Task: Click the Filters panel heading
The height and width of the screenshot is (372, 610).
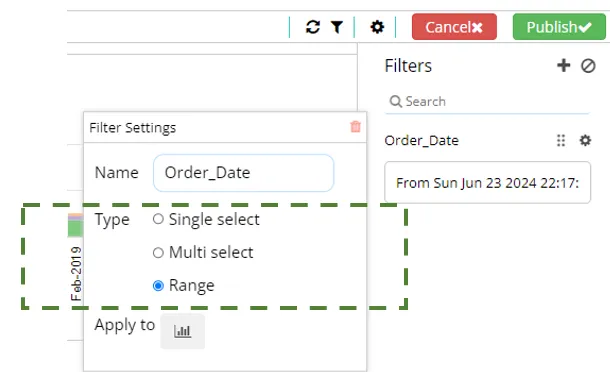Action: pos(408,66)
